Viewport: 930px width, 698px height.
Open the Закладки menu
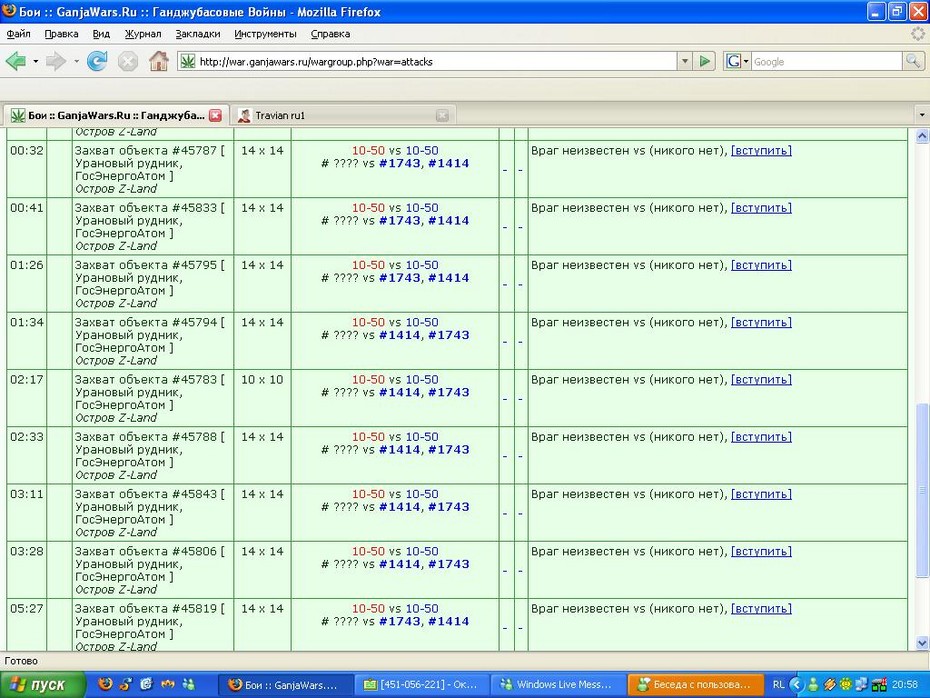[198, 34]
